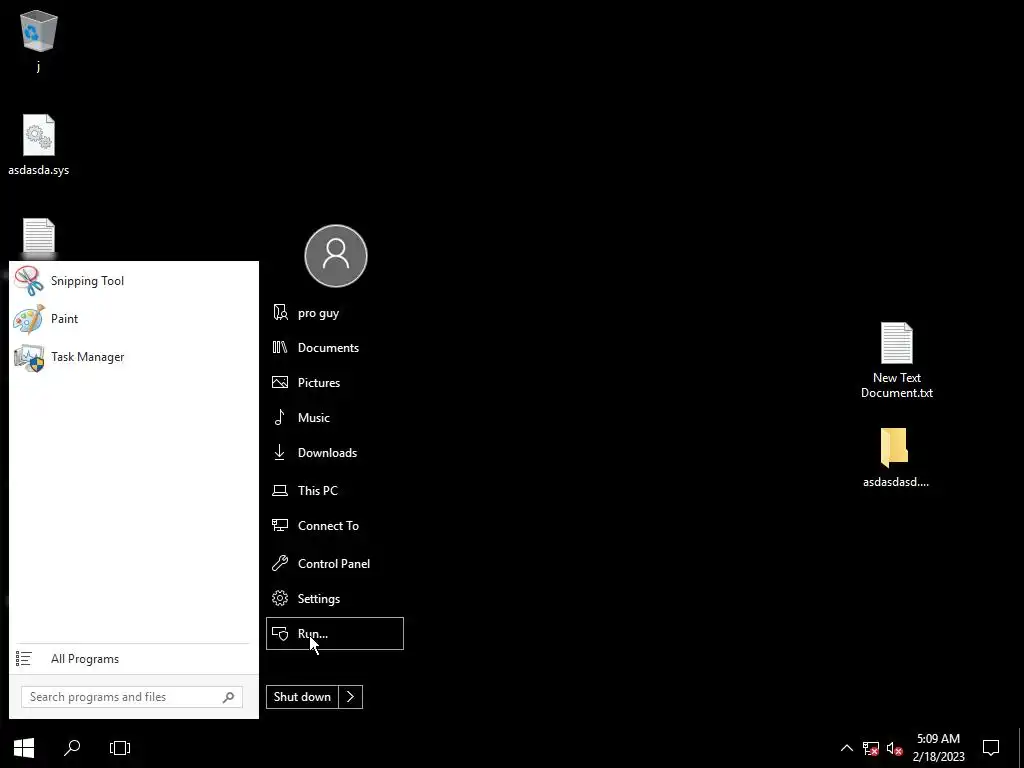Open the Pictures folder link
1024x768 pixels.
(334, 383)
